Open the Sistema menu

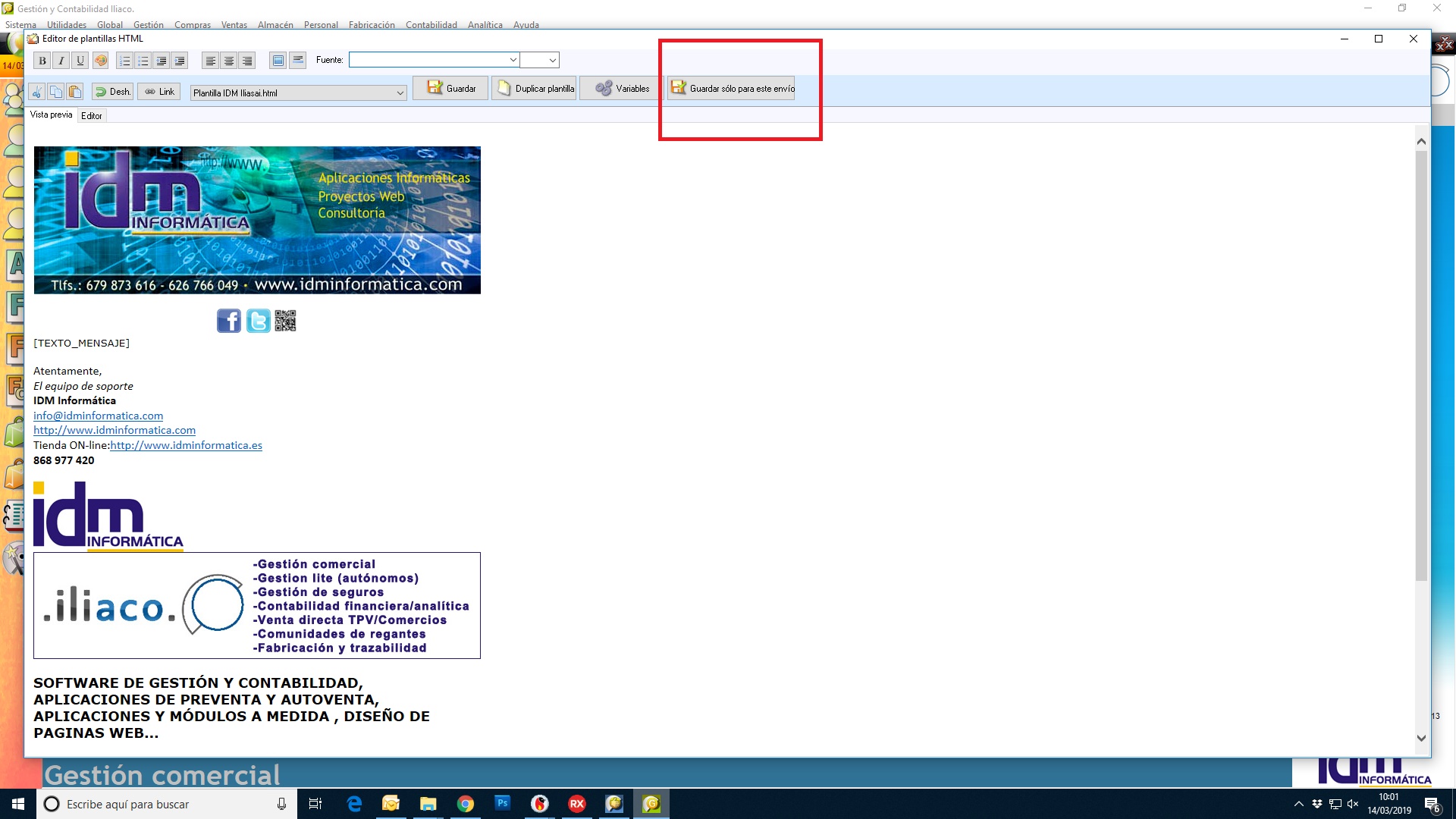(20, 25)
